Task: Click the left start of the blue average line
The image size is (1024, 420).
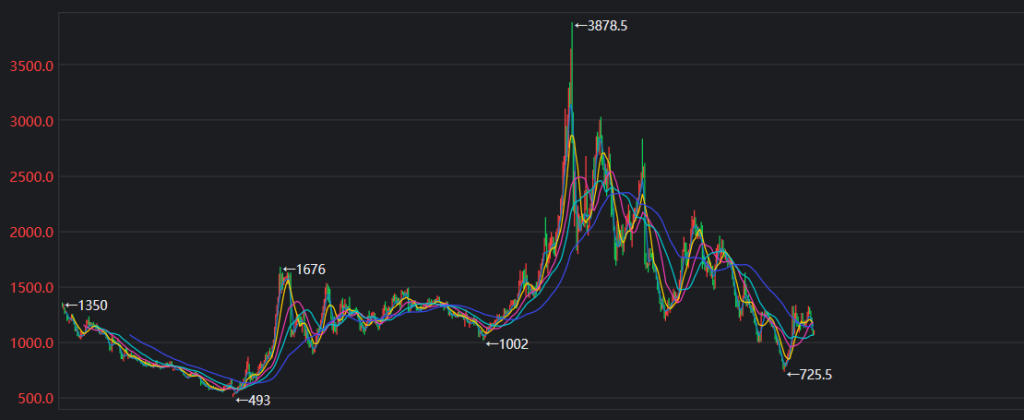Action: (131, 335)
